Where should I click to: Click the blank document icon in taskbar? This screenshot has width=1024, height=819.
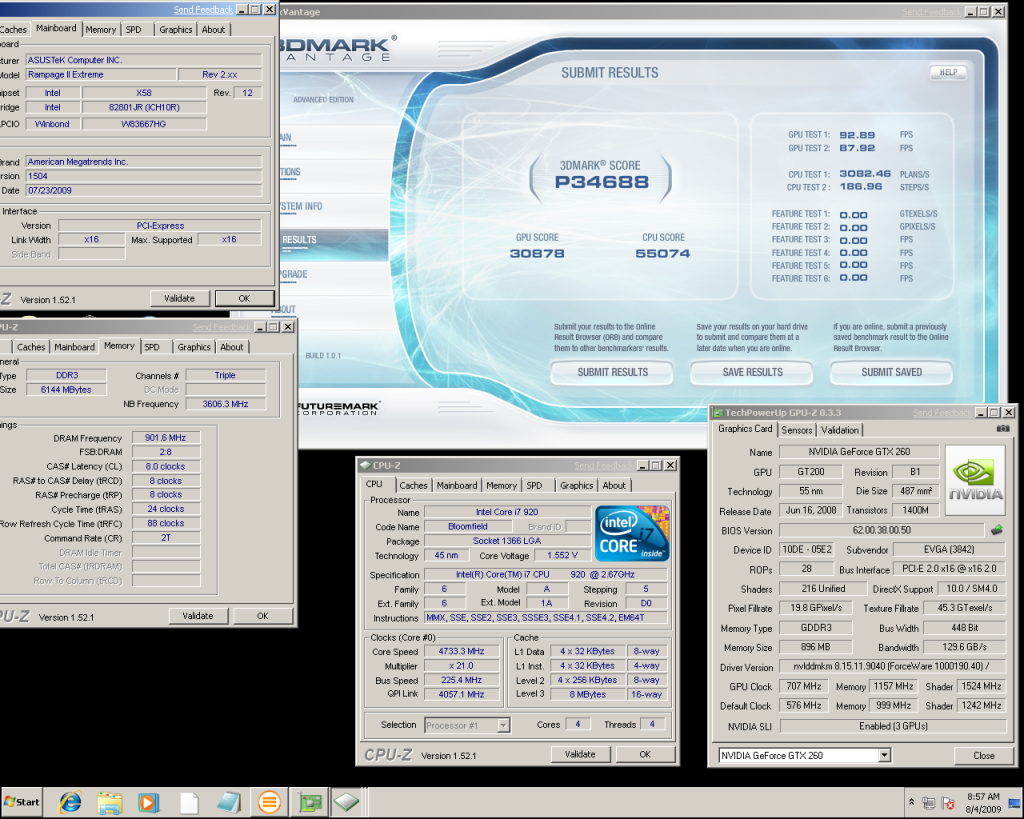pos(189,802)
